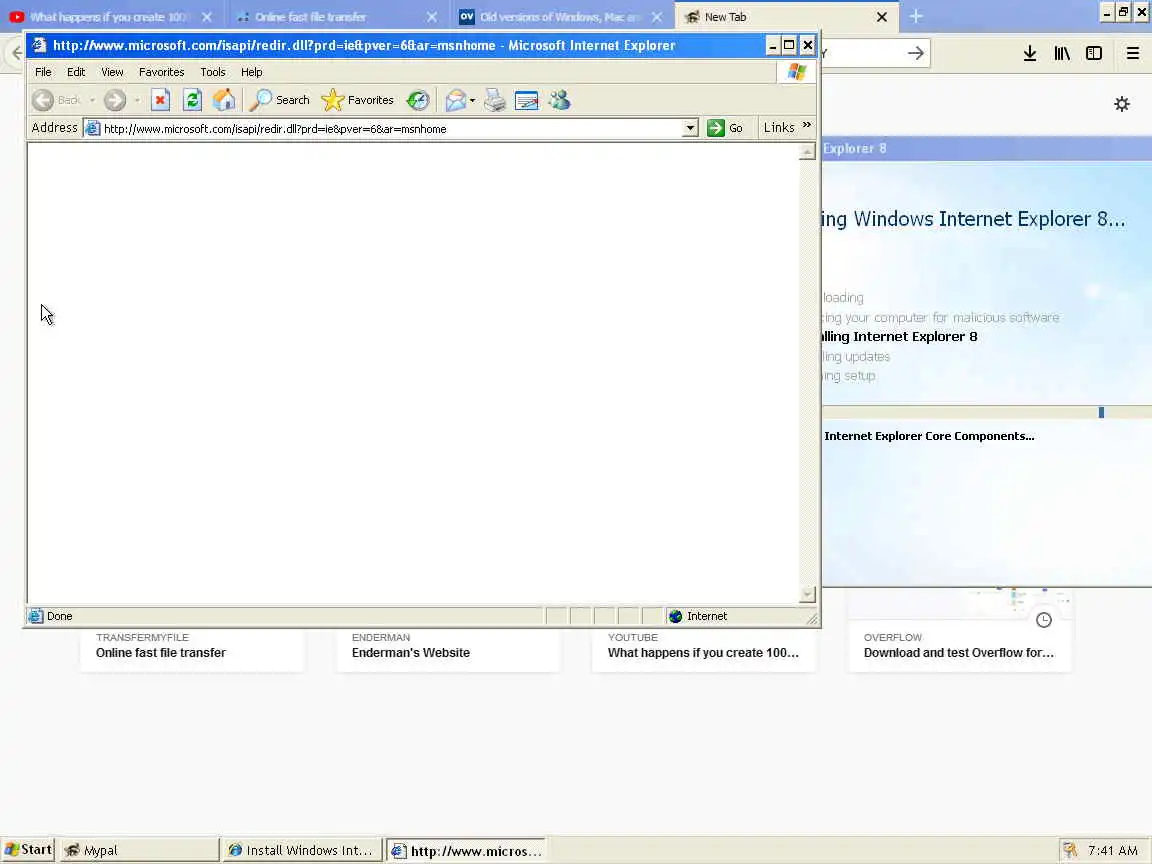Click the Mail envelope icon
Viewport: 1152px width, 864px height.
click(456, 100)
